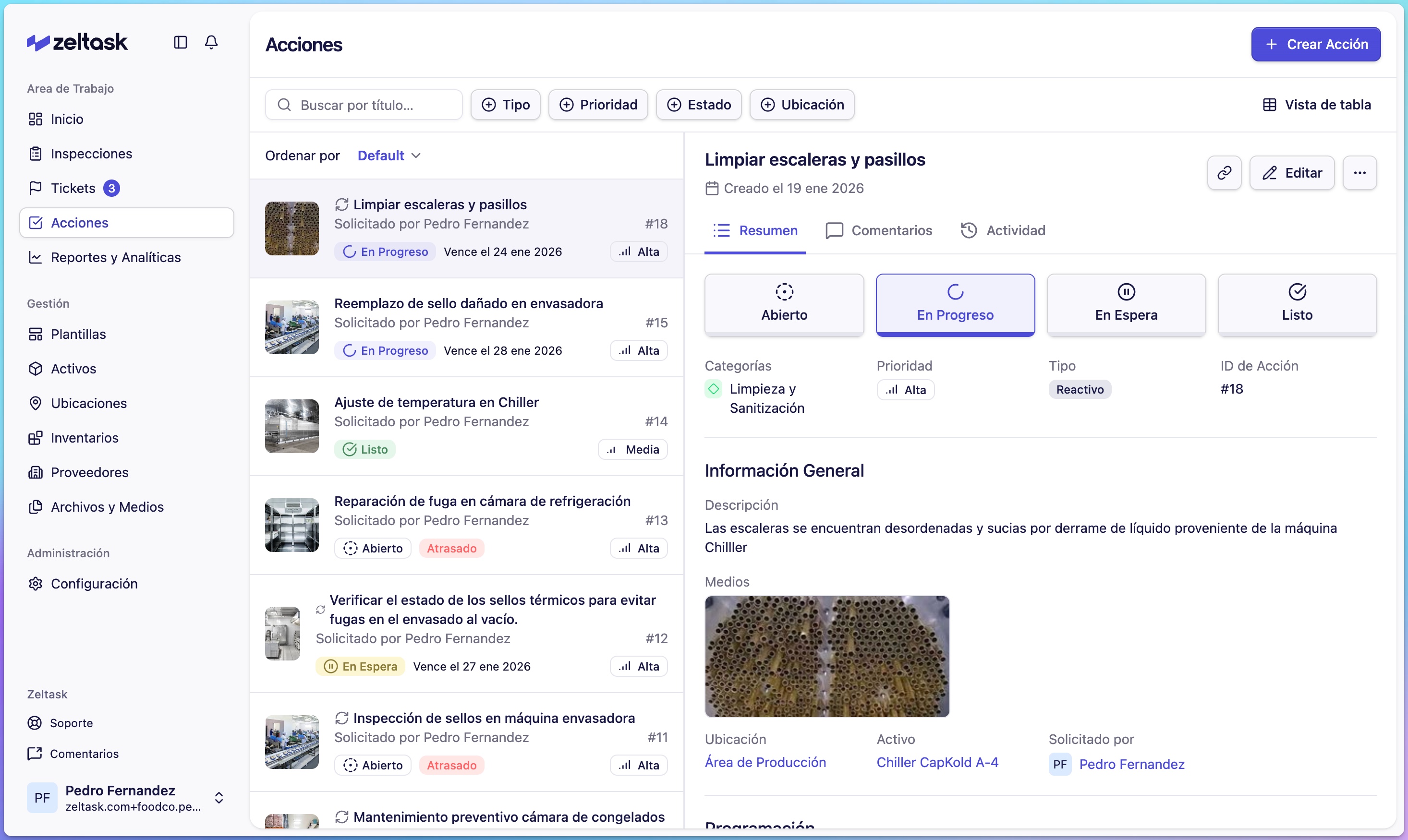This screenshot has height=840, width=1408.
Task: Select the Alta priority badge
Action: click(x=905, y=389)
